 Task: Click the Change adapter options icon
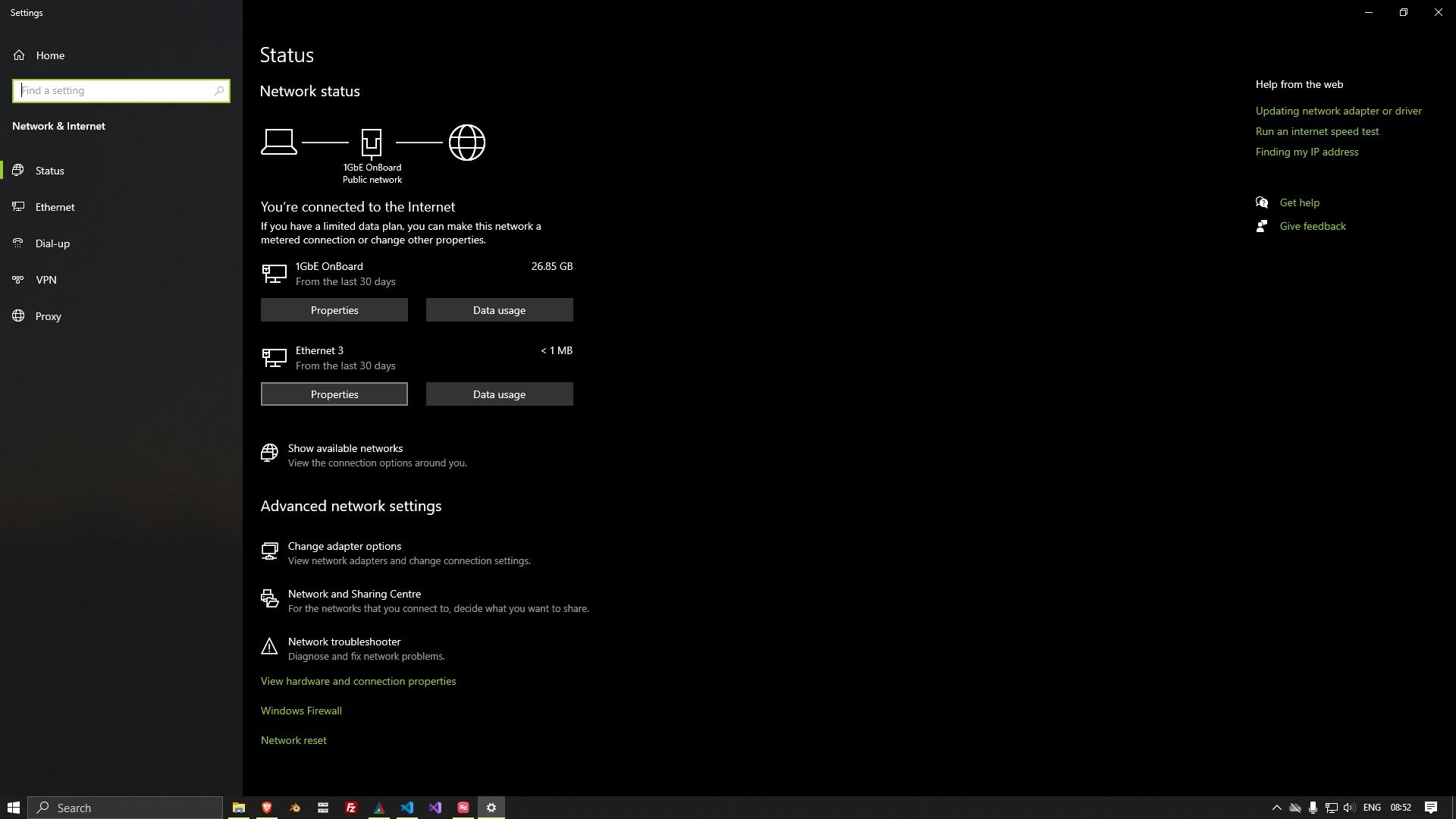tap(269, 551)
